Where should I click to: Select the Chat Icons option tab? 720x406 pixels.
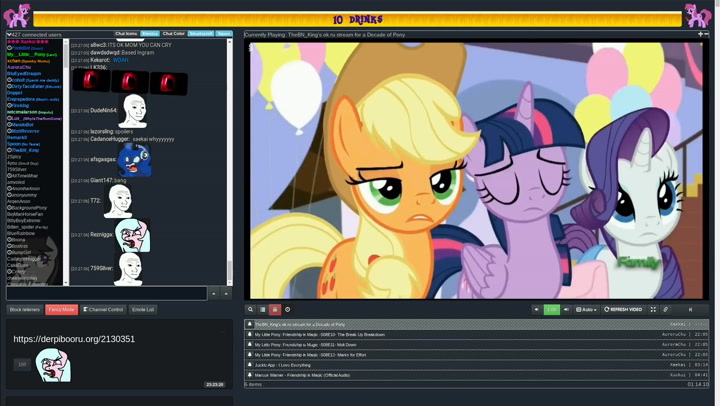pyautogui.click(x=126, y=34)
